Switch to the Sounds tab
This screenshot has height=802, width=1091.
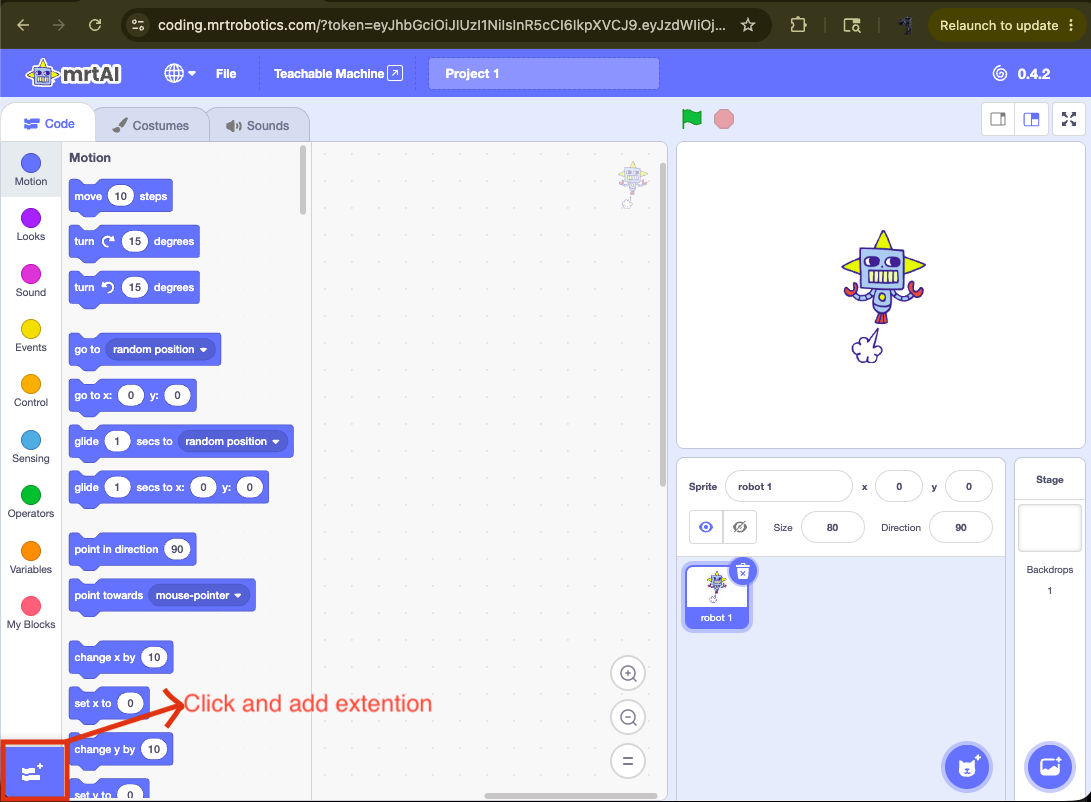click(x=258, y=125)
